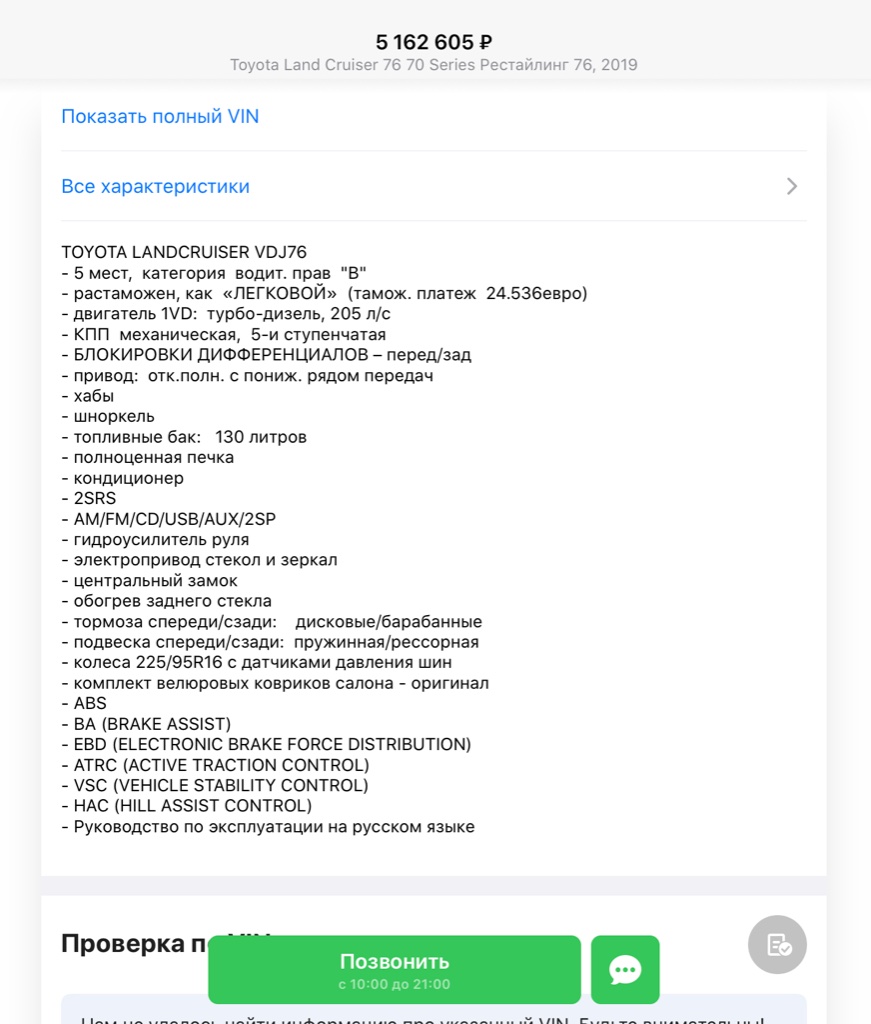Tap the gray VIN report icon
This screenshot has width=871, height=1024.
pos(777,944)
